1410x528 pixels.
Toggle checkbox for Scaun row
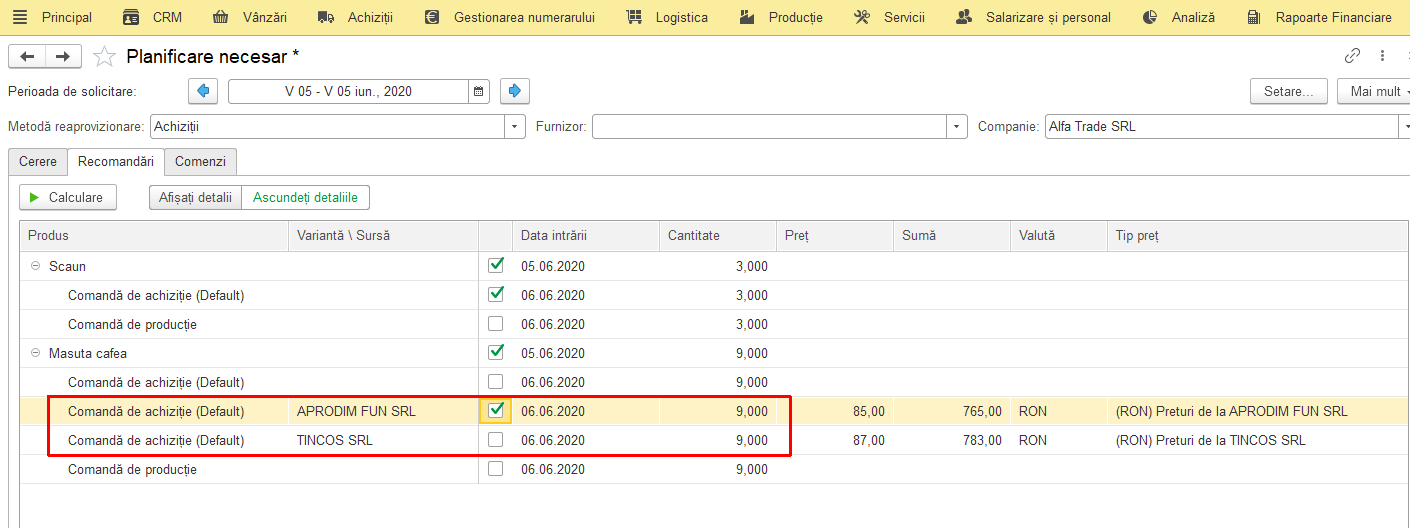point(495,266)
